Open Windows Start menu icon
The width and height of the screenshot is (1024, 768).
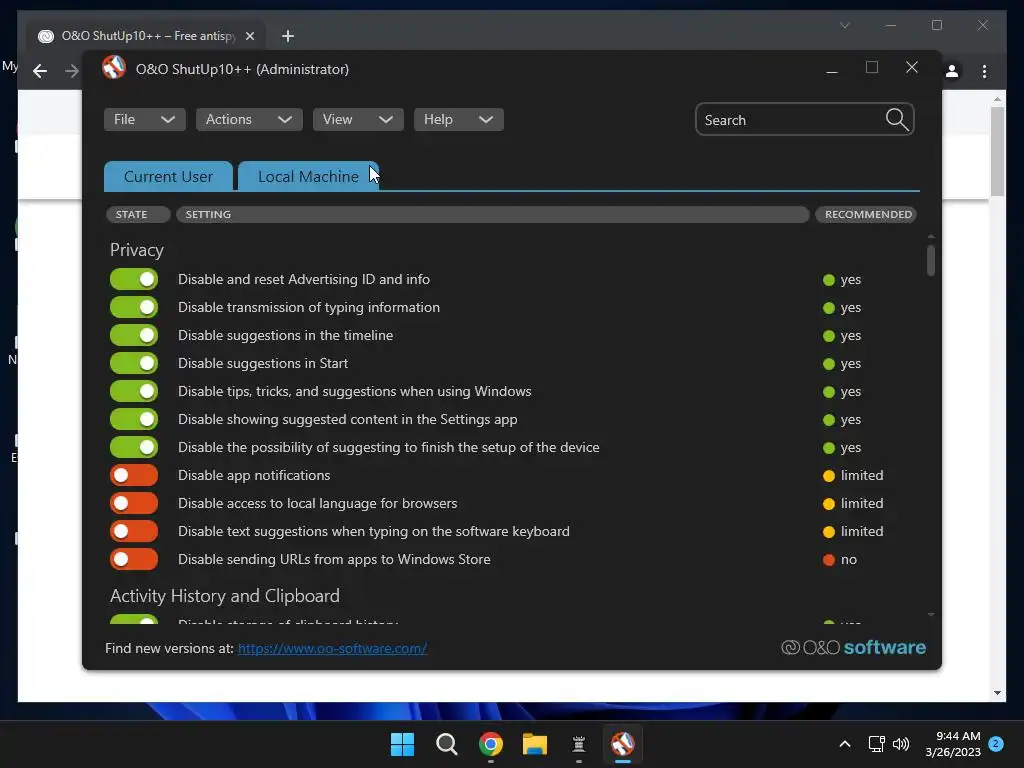pos(402,744)
